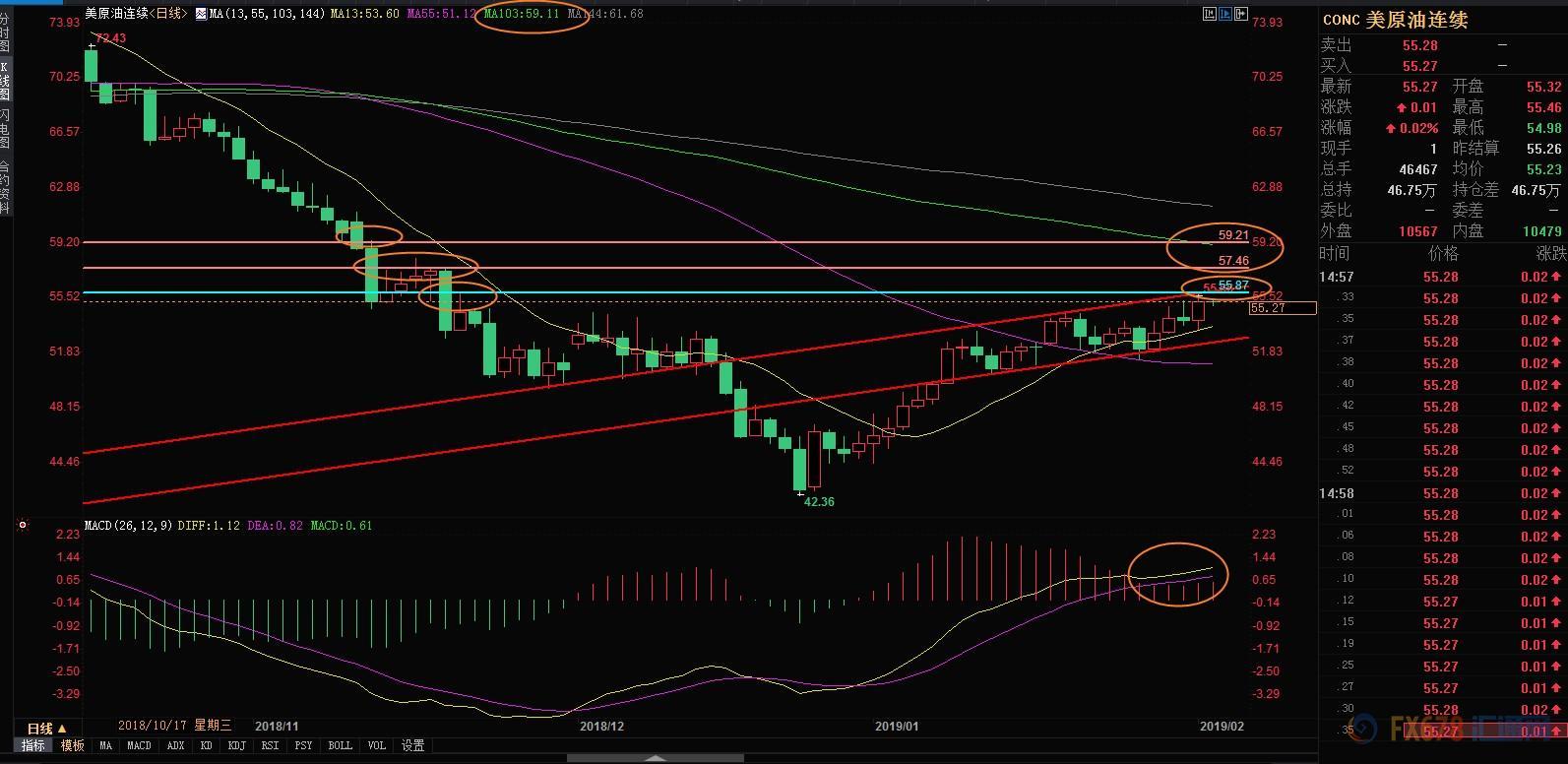Image resolution: width=1568 pixels, height=764 pixels.
Task: Open the 设置 indicator settings
Action: coord(412,745)
